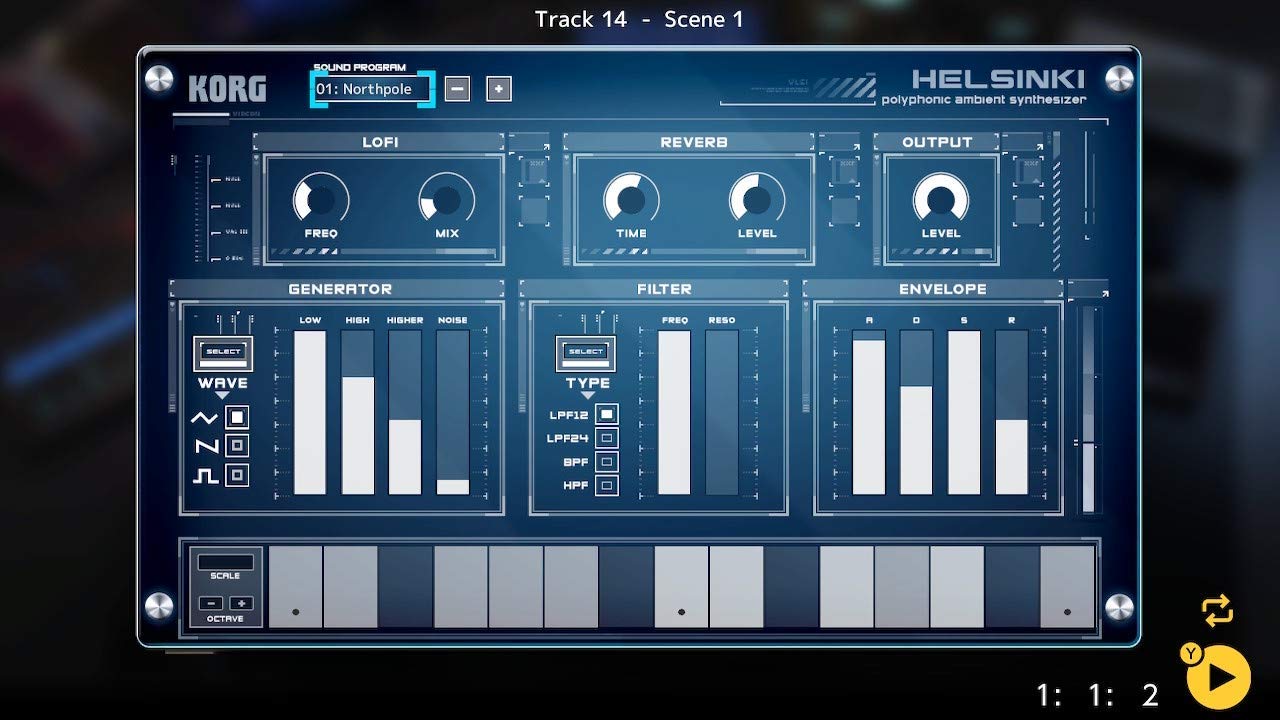Image resolution: width=1280 pixels, height=720 pixels.
Task: Click the ENVELOPE section header
Action: pos(943,289)
